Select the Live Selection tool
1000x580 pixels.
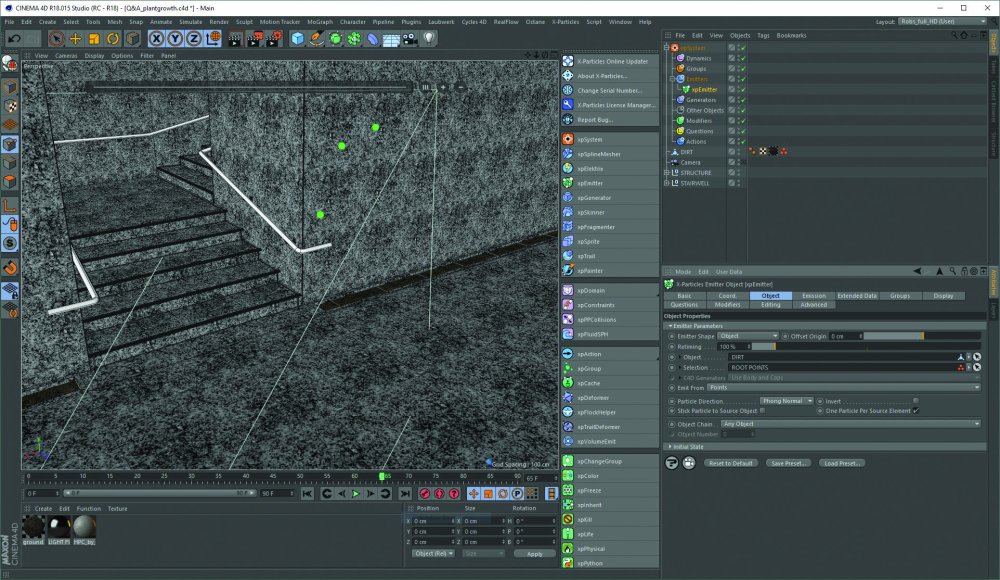click(x=56, y=39)
